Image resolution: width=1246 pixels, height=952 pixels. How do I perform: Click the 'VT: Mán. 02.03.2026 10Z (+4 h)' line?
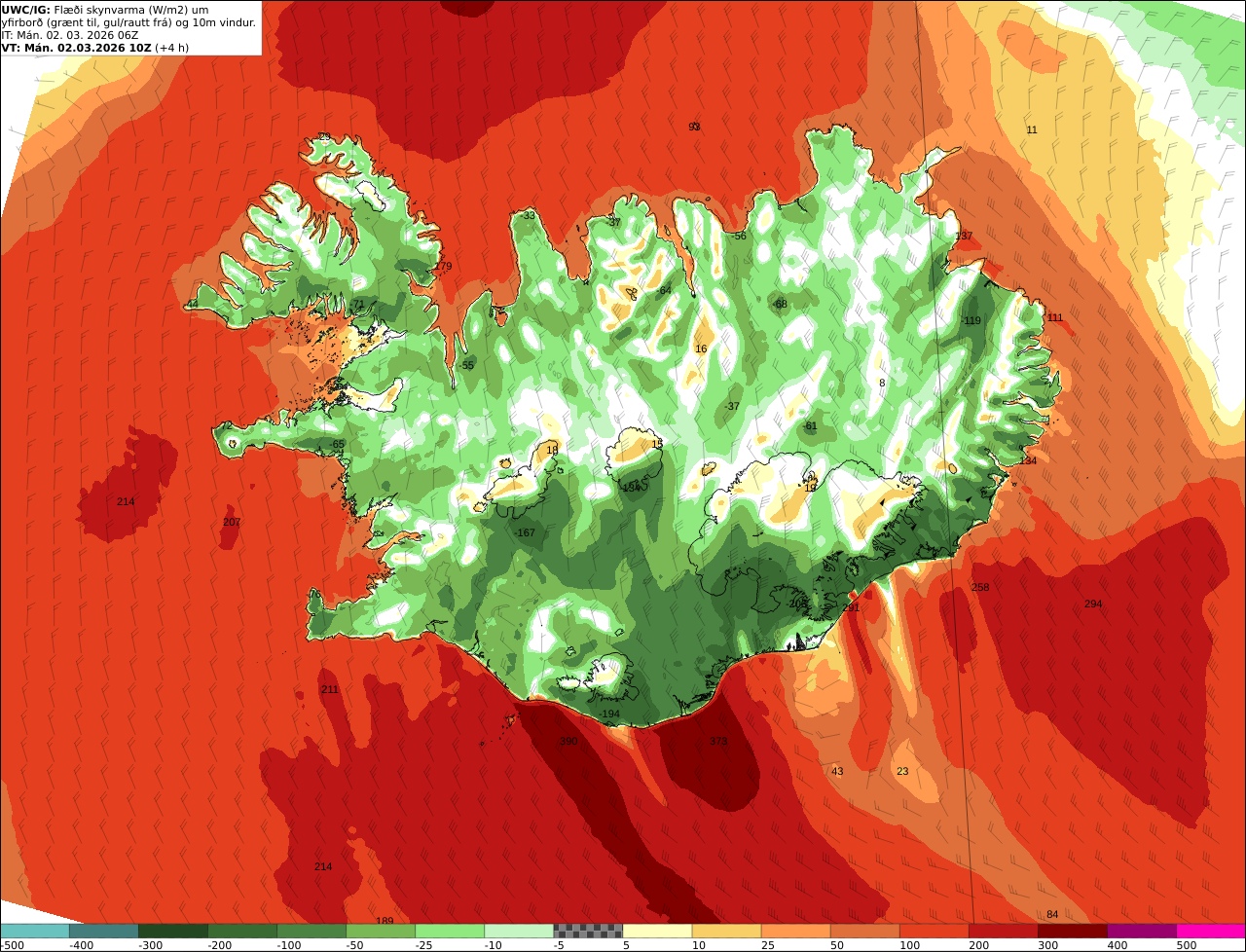tap(94, 48)
